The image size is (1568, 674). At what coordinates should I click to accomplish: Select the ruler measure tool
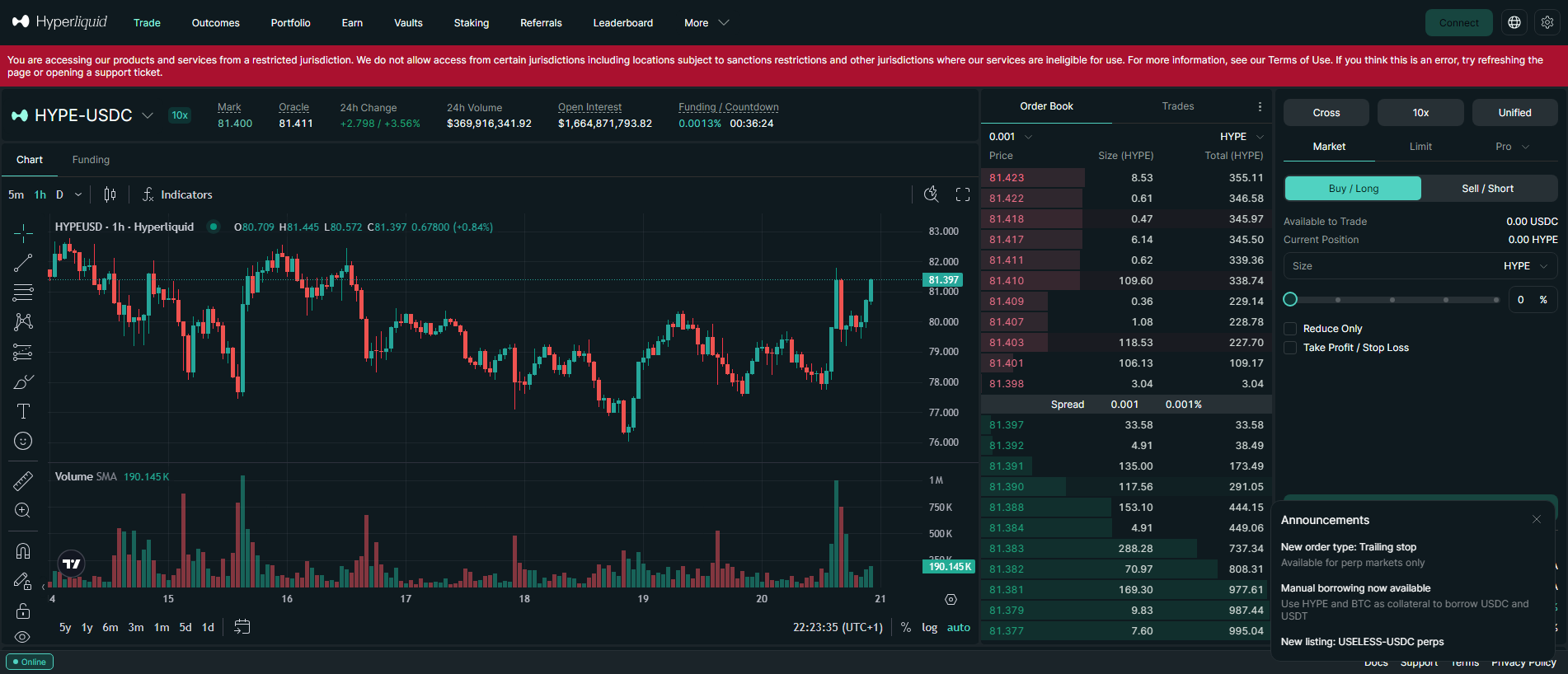click(x=23, y=480)
